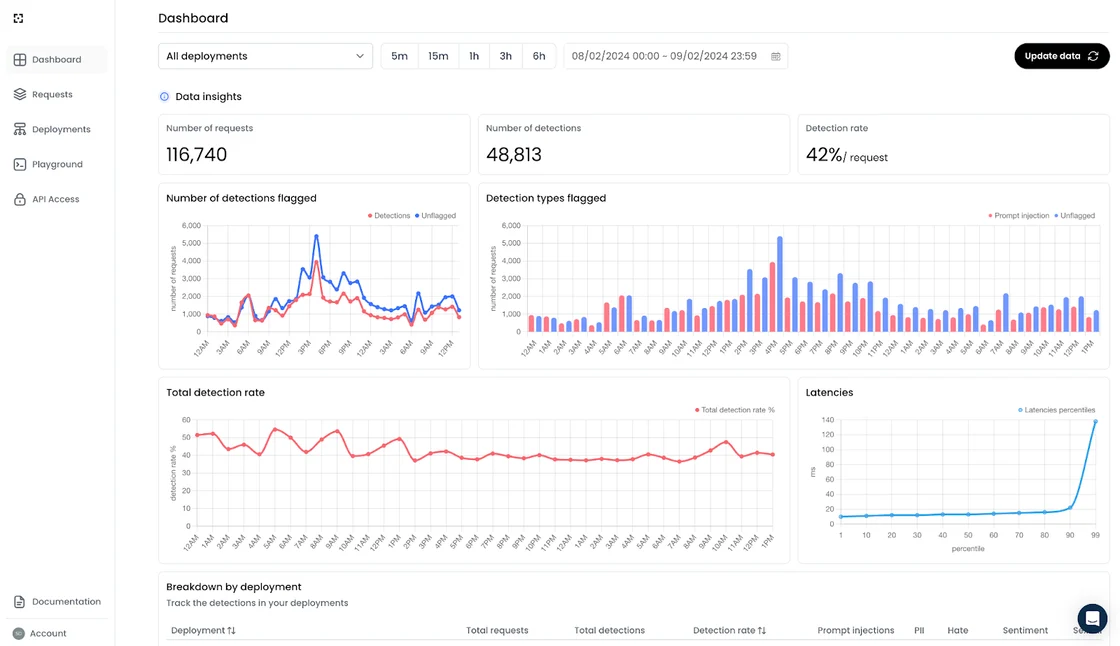Screen dimensions: 1120x646
Task: Select the 6h time range tab
Action: coord(539,56)
